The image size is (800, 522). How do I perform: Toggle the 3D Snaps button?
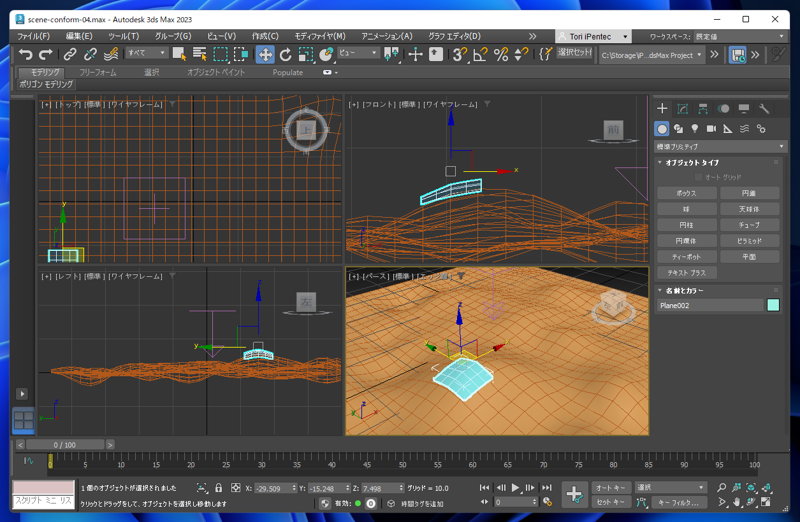pos(460,54)
